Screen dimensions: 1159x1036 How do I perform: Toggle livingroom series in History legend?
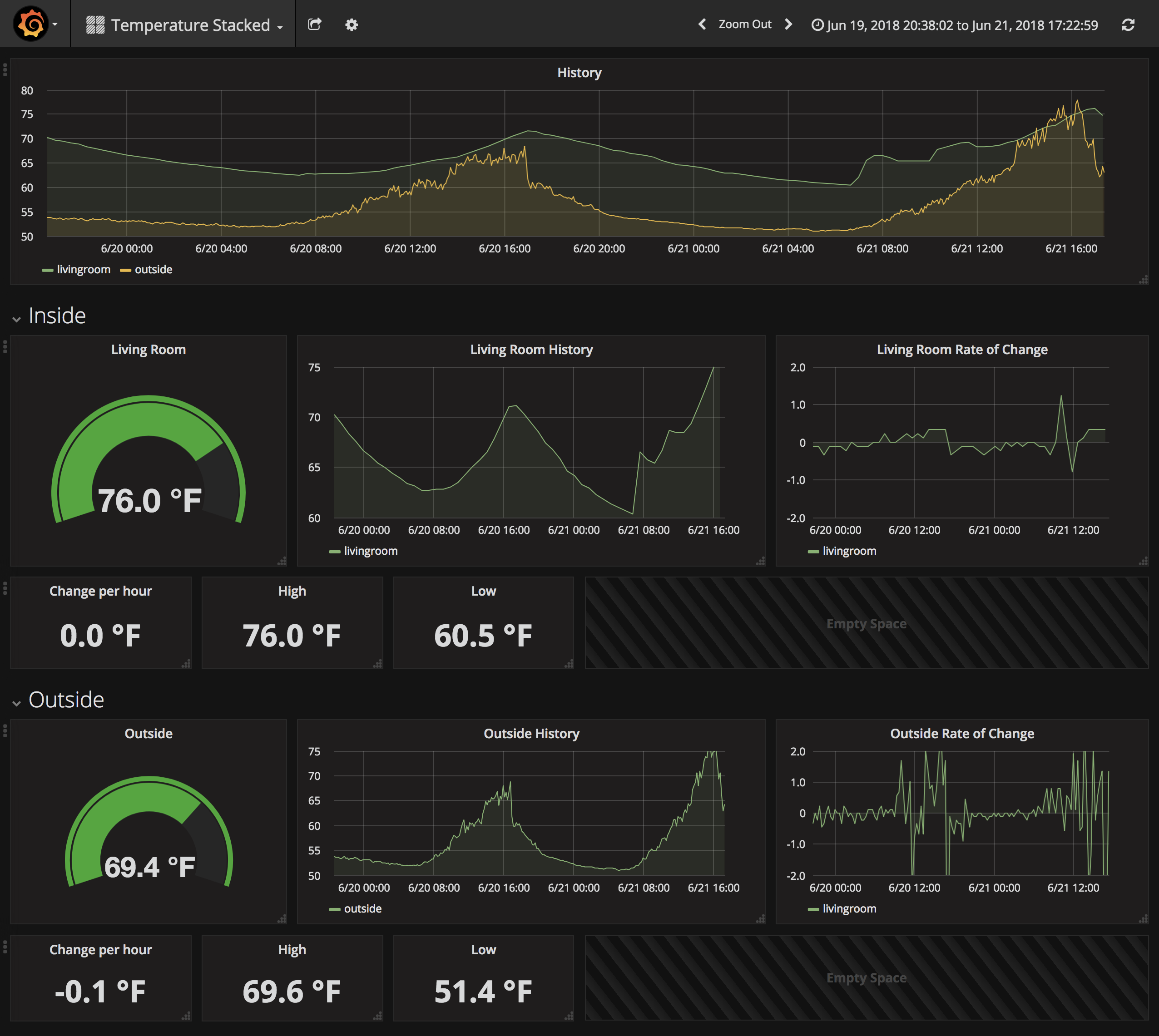(83, 270)
